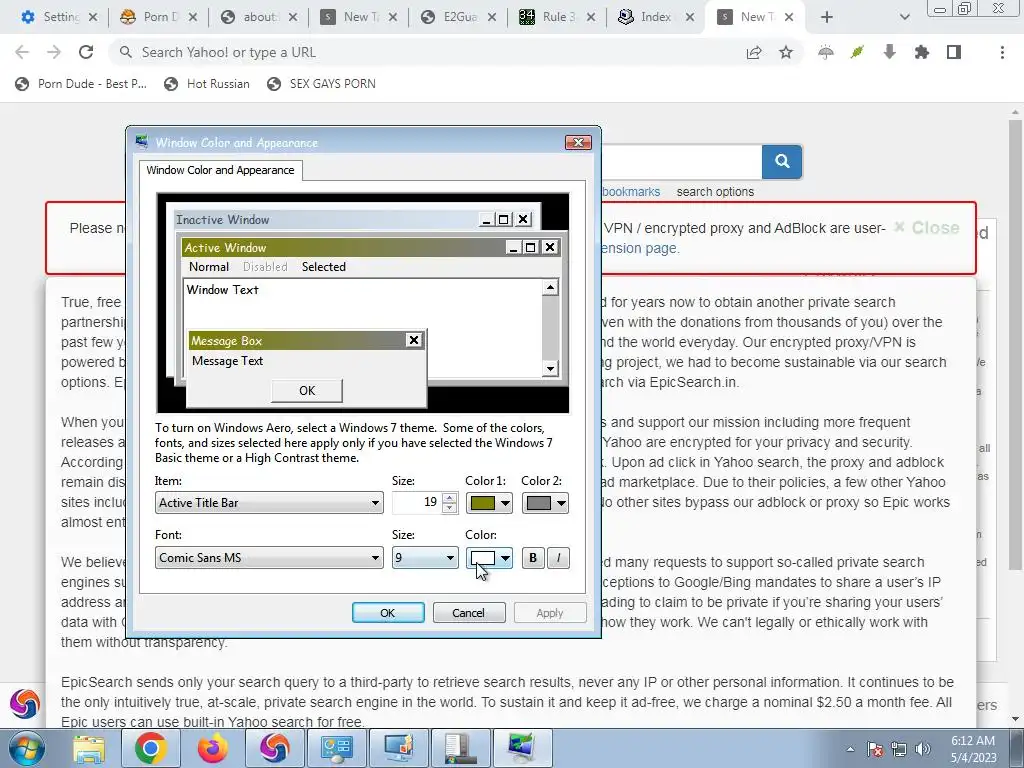
Task: Open the Item dropdown showing Active Title Bar
Action: 269,502
